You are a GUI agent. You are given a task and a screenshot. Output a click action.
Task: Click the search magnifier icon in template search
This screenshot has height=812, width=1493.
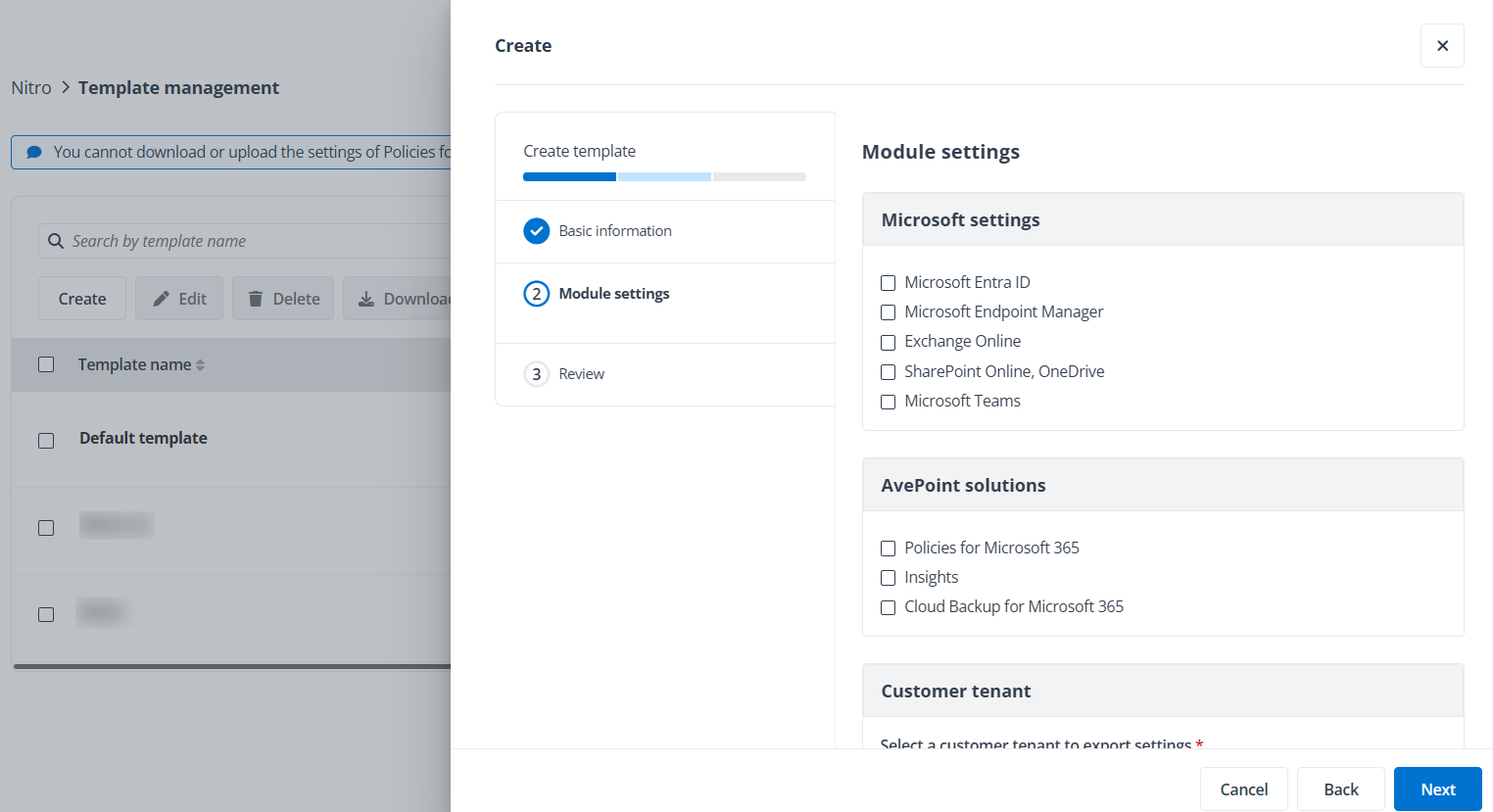(x=56, y=241)
